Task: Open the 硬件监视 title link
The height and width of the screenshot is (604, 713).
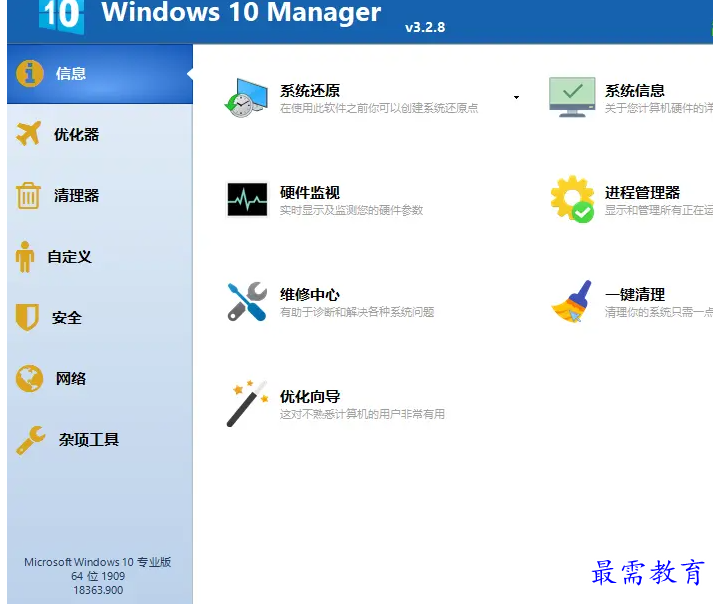Action: click(310, 192)
